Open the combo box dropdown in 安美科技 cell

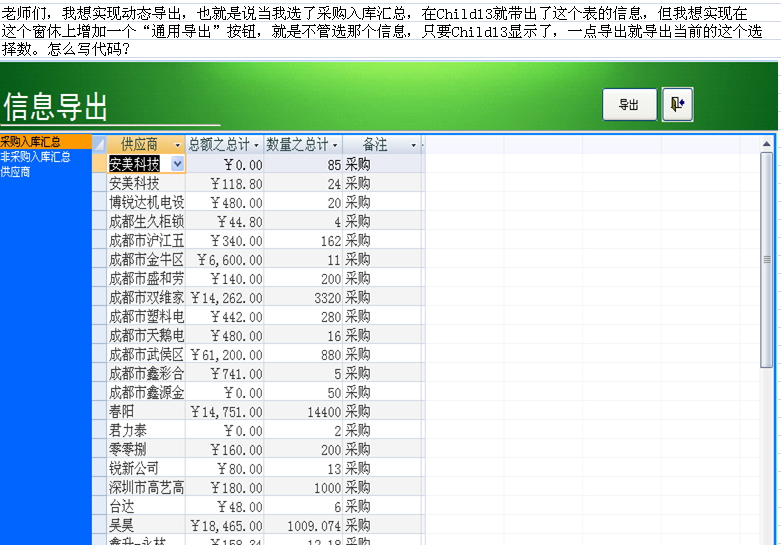click(x=177, y=164)
